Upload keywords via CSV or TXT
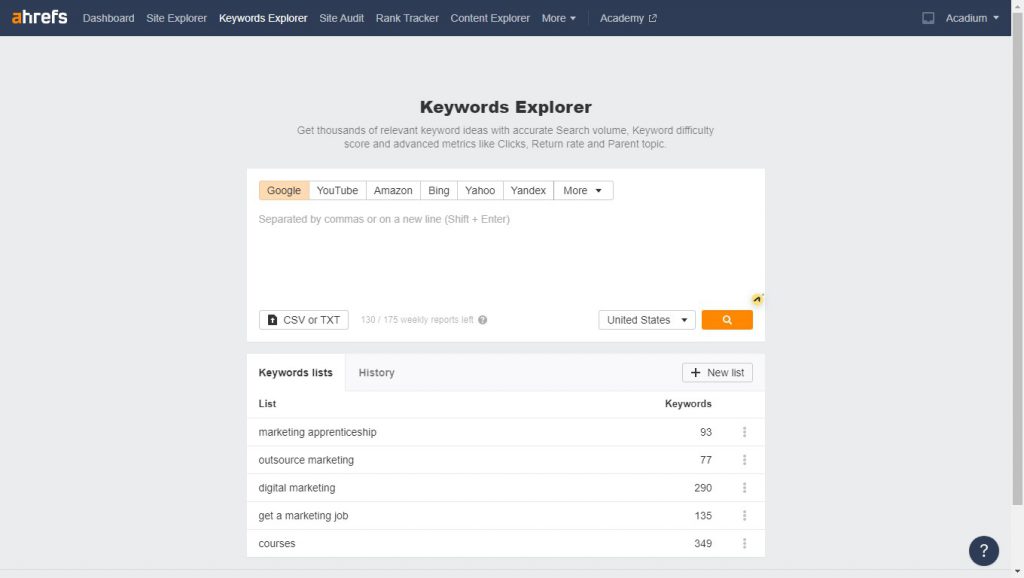 pyautogui.click(x=304, y=320)
